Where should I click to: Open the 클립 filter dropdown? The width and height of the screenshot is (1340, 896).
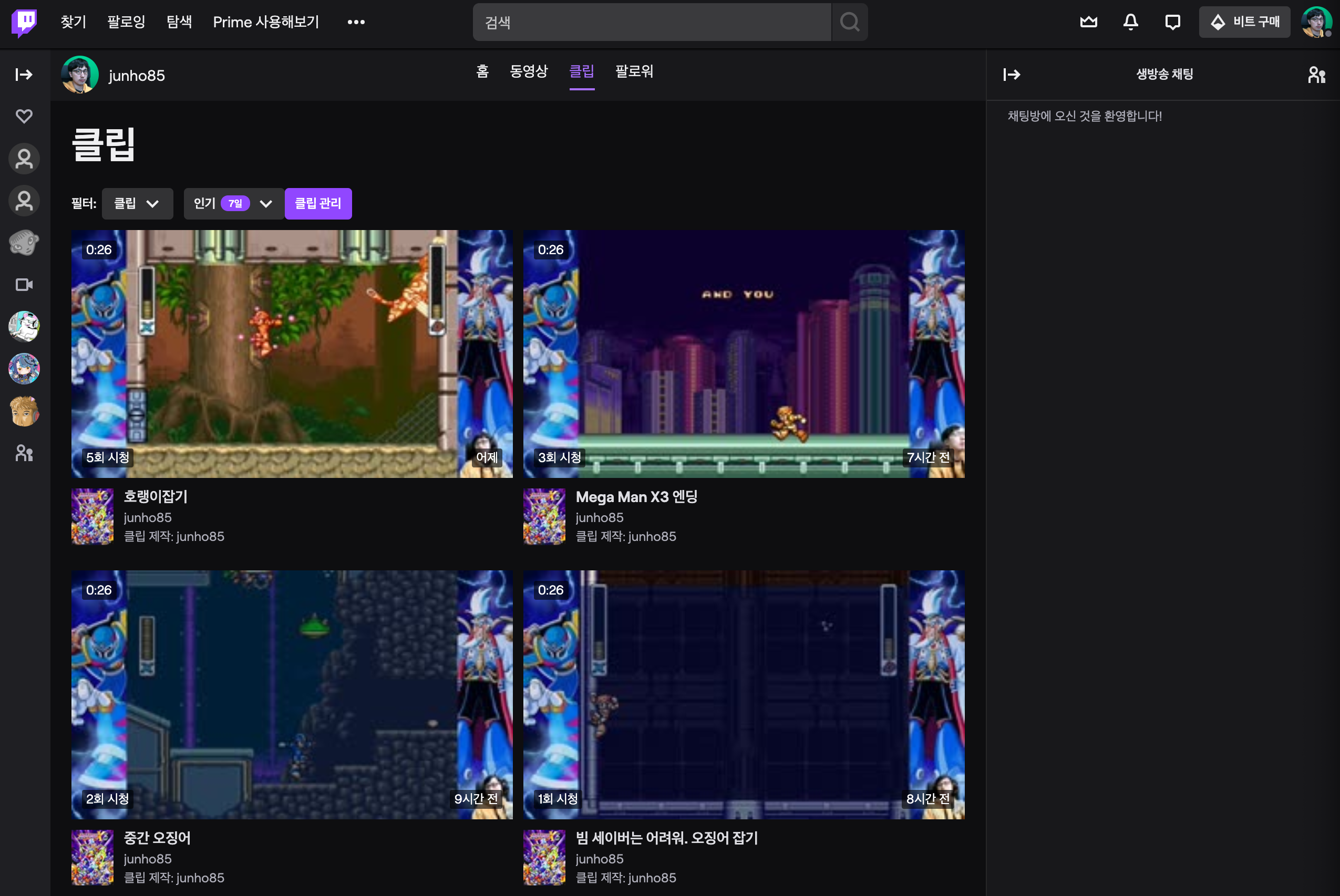tap(137, 203)
